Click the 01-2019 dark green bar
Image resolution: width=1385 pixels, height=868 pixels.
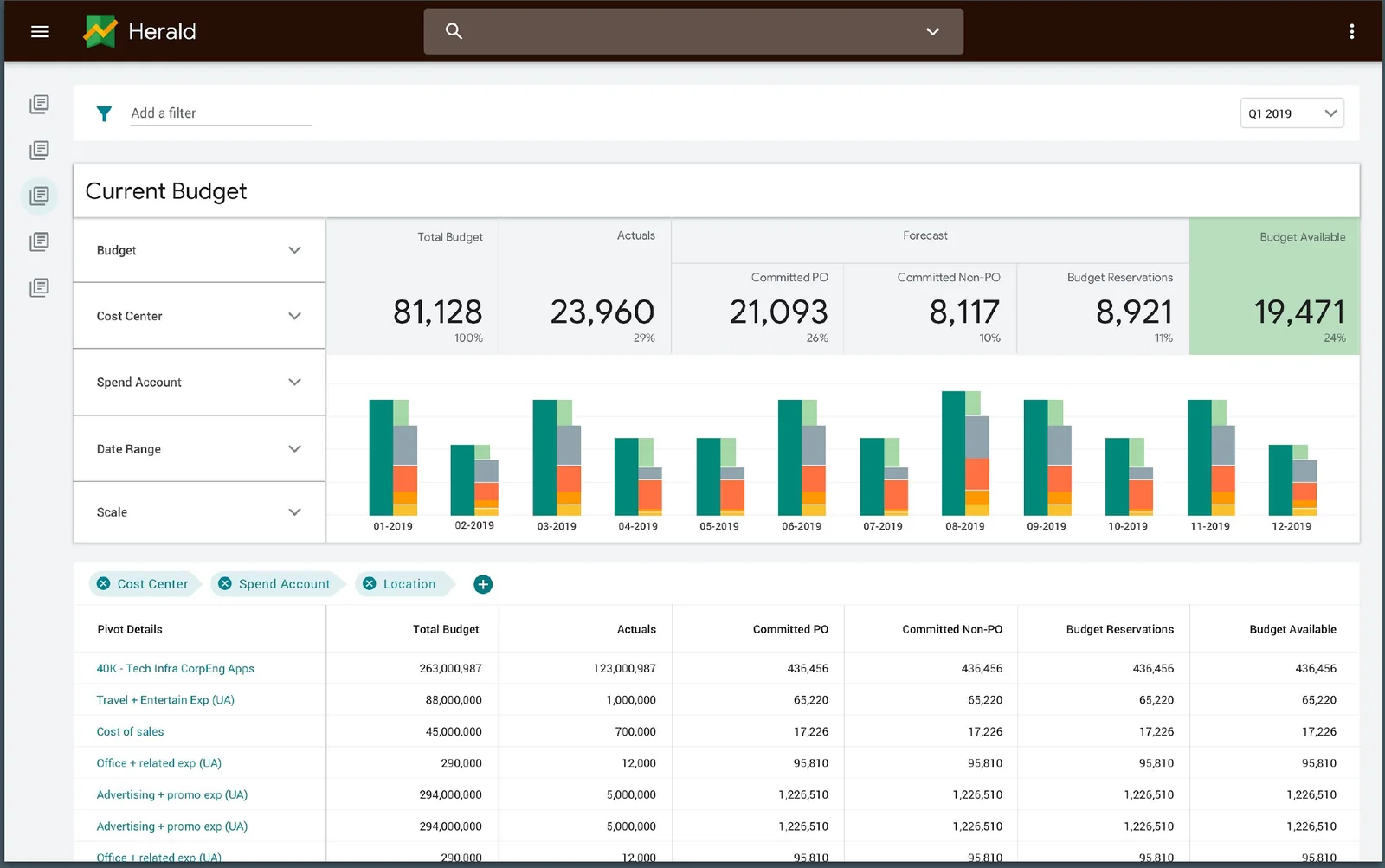[381, 457]
